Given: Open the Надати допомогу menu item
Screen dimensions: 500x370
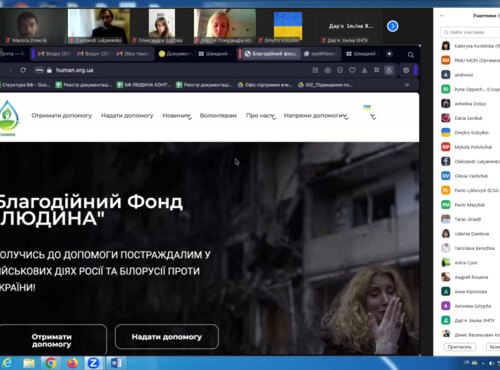Looking at the screenshot, I should point(127,115).
